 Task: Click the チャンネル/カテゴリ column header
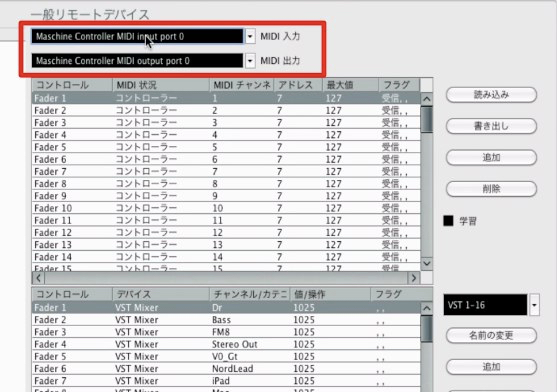click(250, 294)
